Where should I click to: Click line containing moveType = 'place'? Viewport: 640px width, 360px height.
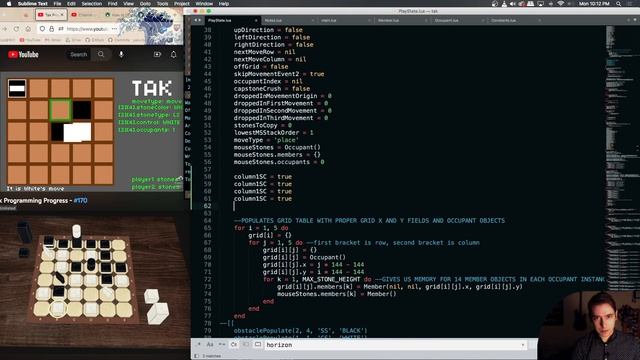click(x=266, y=140)
